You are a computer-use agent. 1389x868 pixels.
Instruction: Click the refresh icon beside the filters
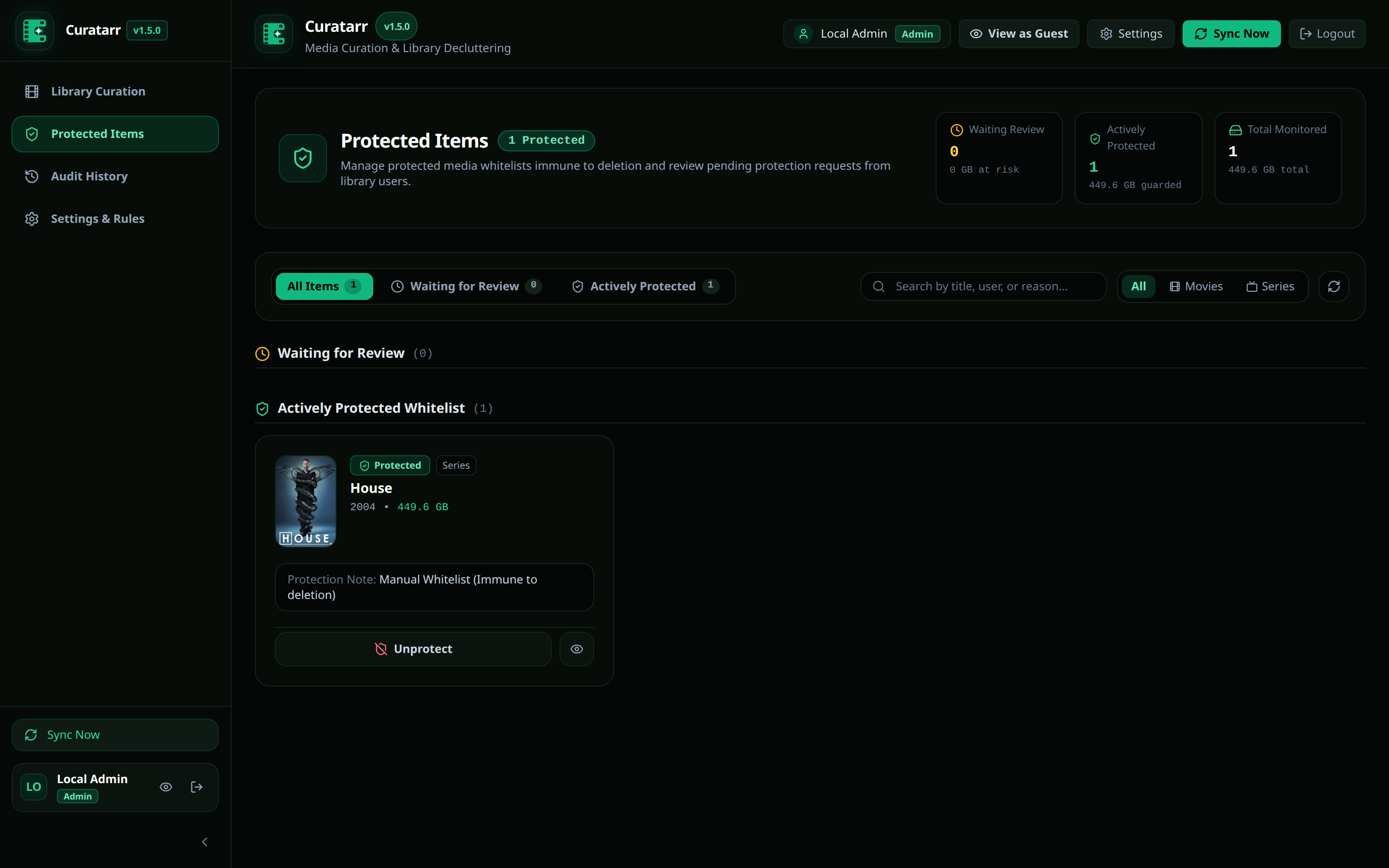(x=1334, y=286)
